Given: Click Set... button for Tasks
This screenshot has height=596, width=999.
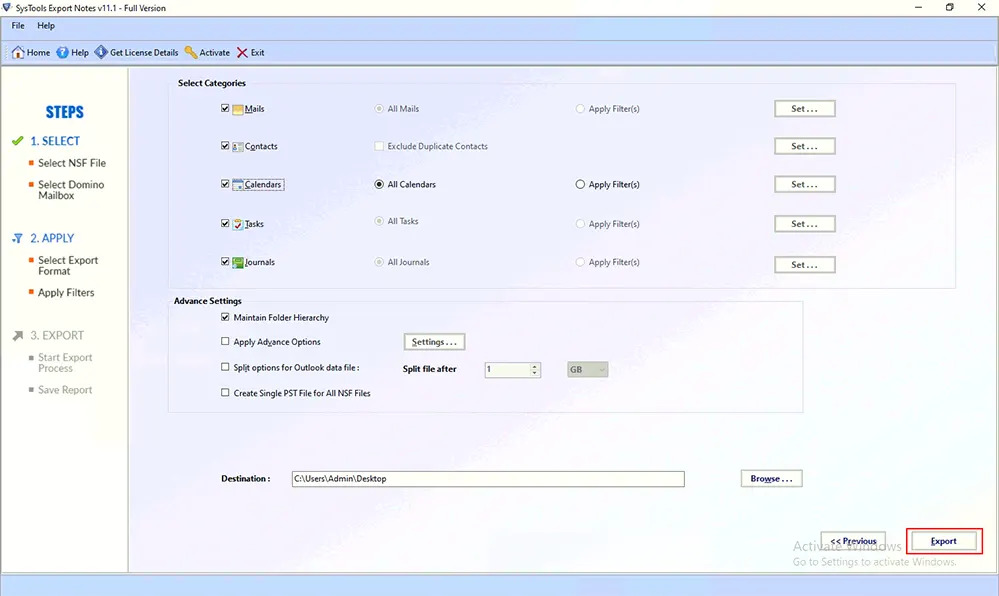Looking at the screenshot, I should tap(805, 224).
